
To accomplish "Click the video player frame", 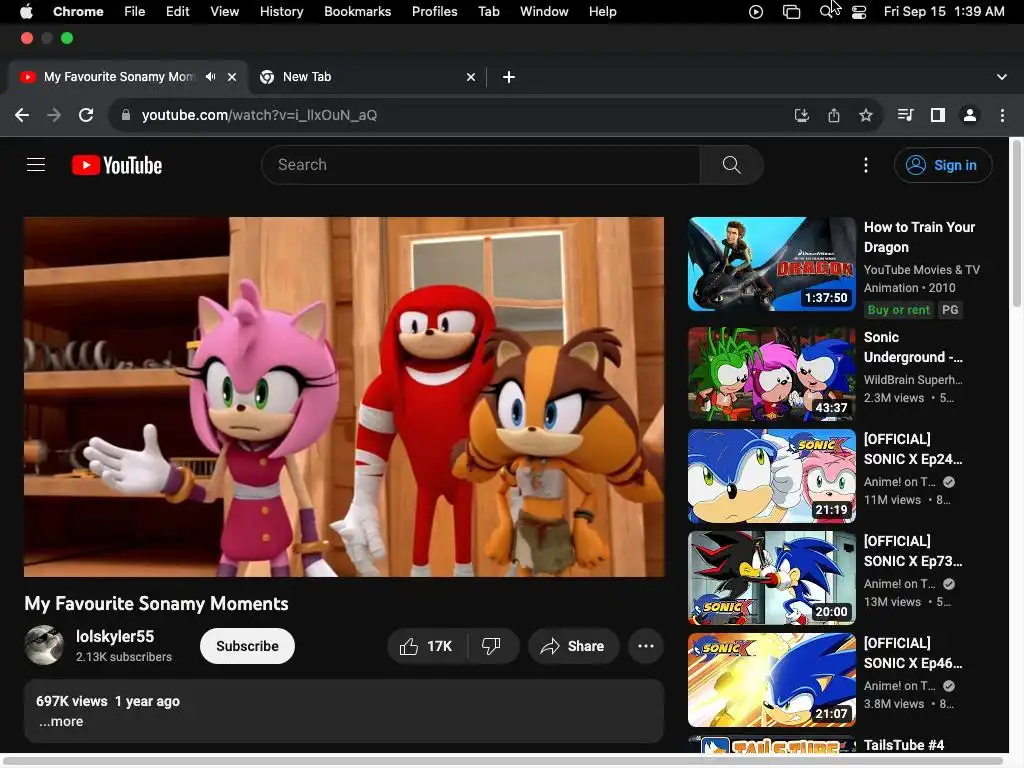I will point(344,397).
